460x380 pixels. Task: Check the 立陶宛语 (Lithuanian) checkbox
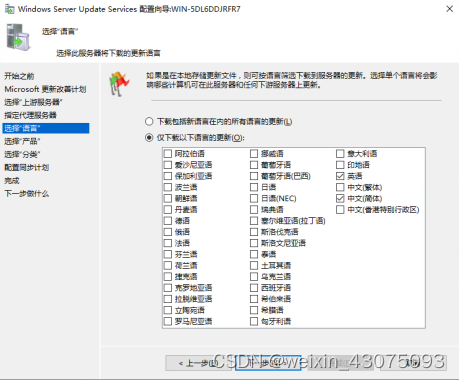[x=168, y=310]
